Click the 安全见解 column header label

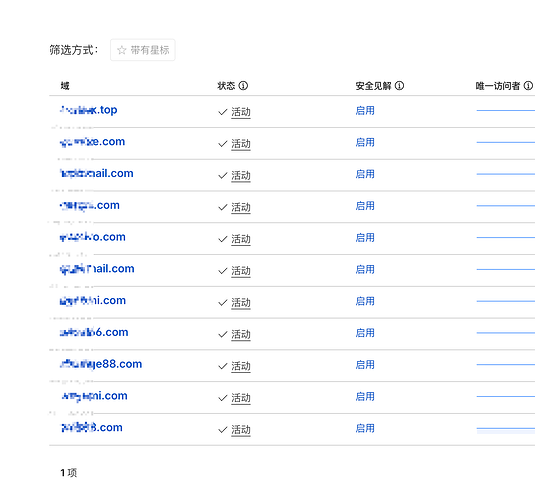(x=373, y=86)
